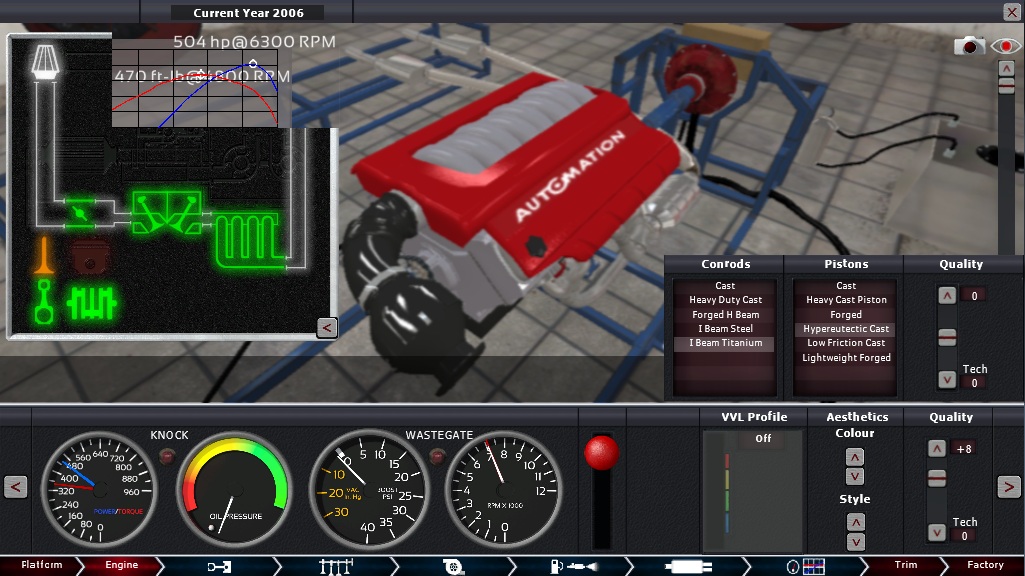Collapse the engine diagram panel arrow
Viewport: 1025px width, 576px height.
pyautogui.click(x=327, y=328)
